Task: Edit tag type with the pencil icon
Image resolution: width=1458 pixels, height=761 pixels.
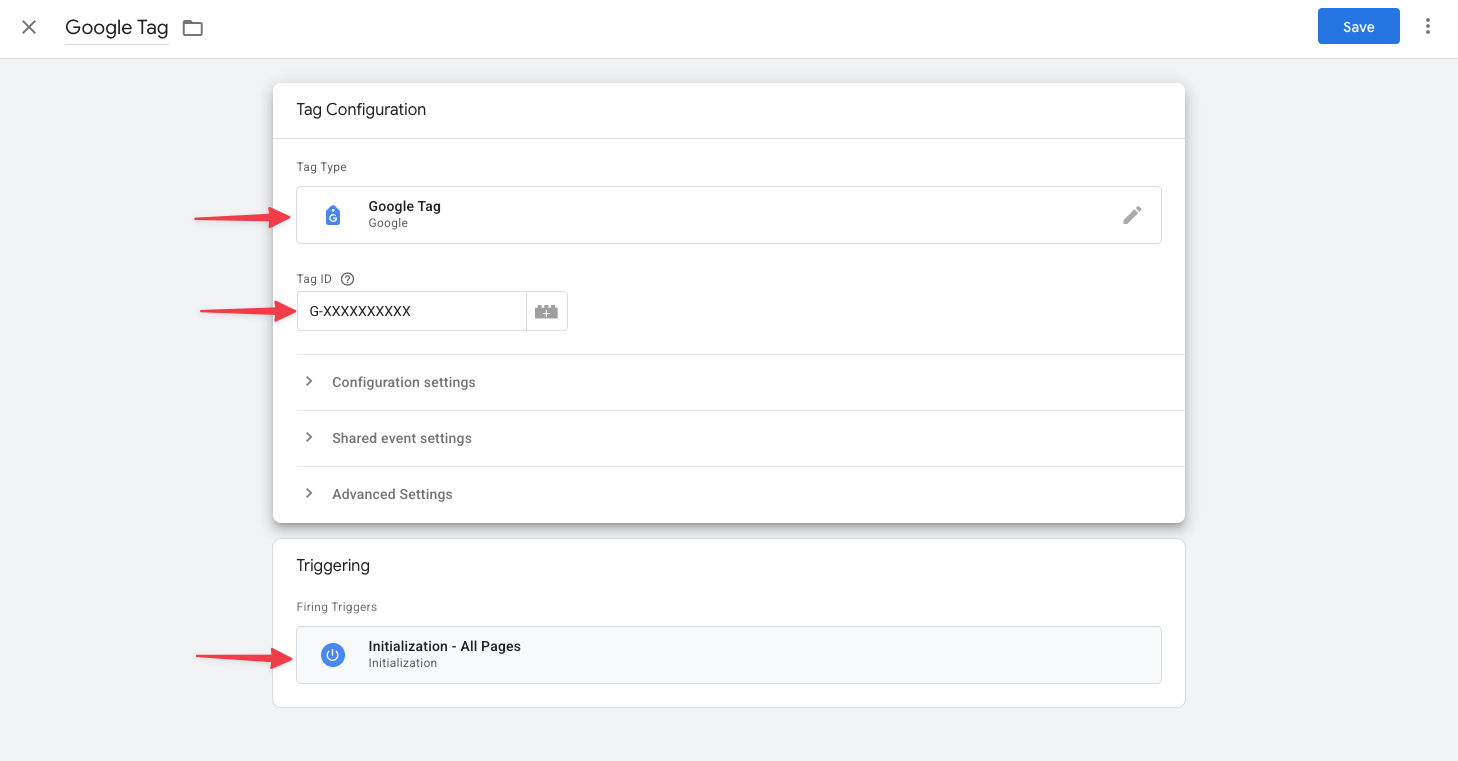Action: 1132,215
